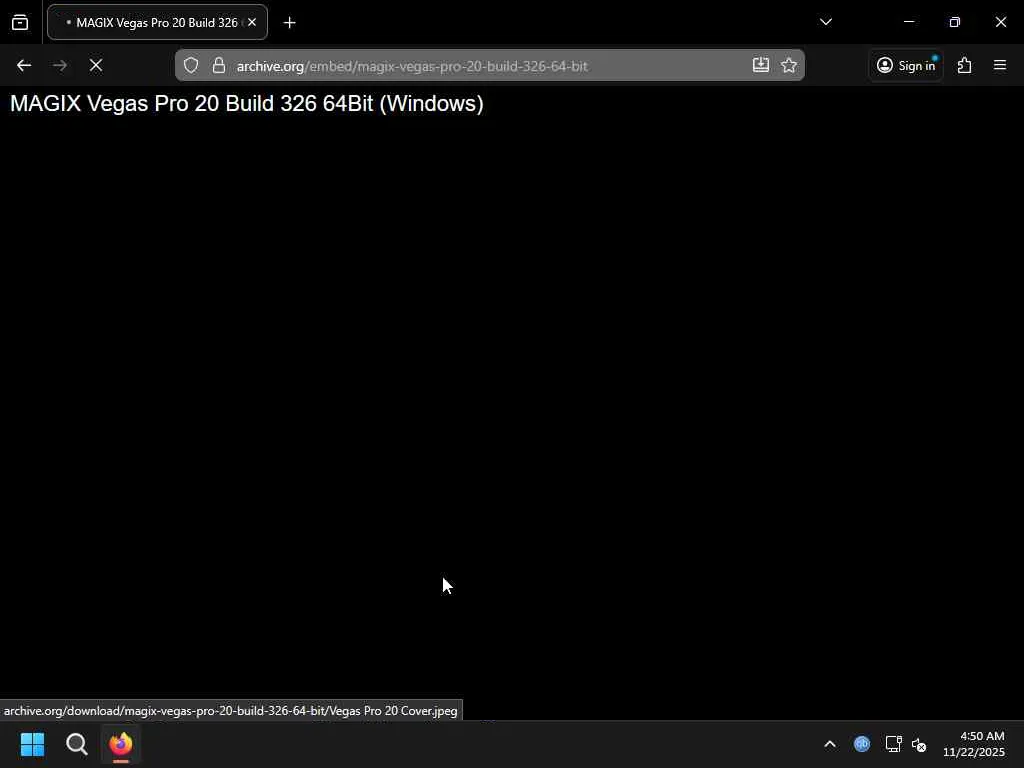Open clock showing 4:50 AM
This screenshot has width=1024, height=768.
[x=974, y=744]
